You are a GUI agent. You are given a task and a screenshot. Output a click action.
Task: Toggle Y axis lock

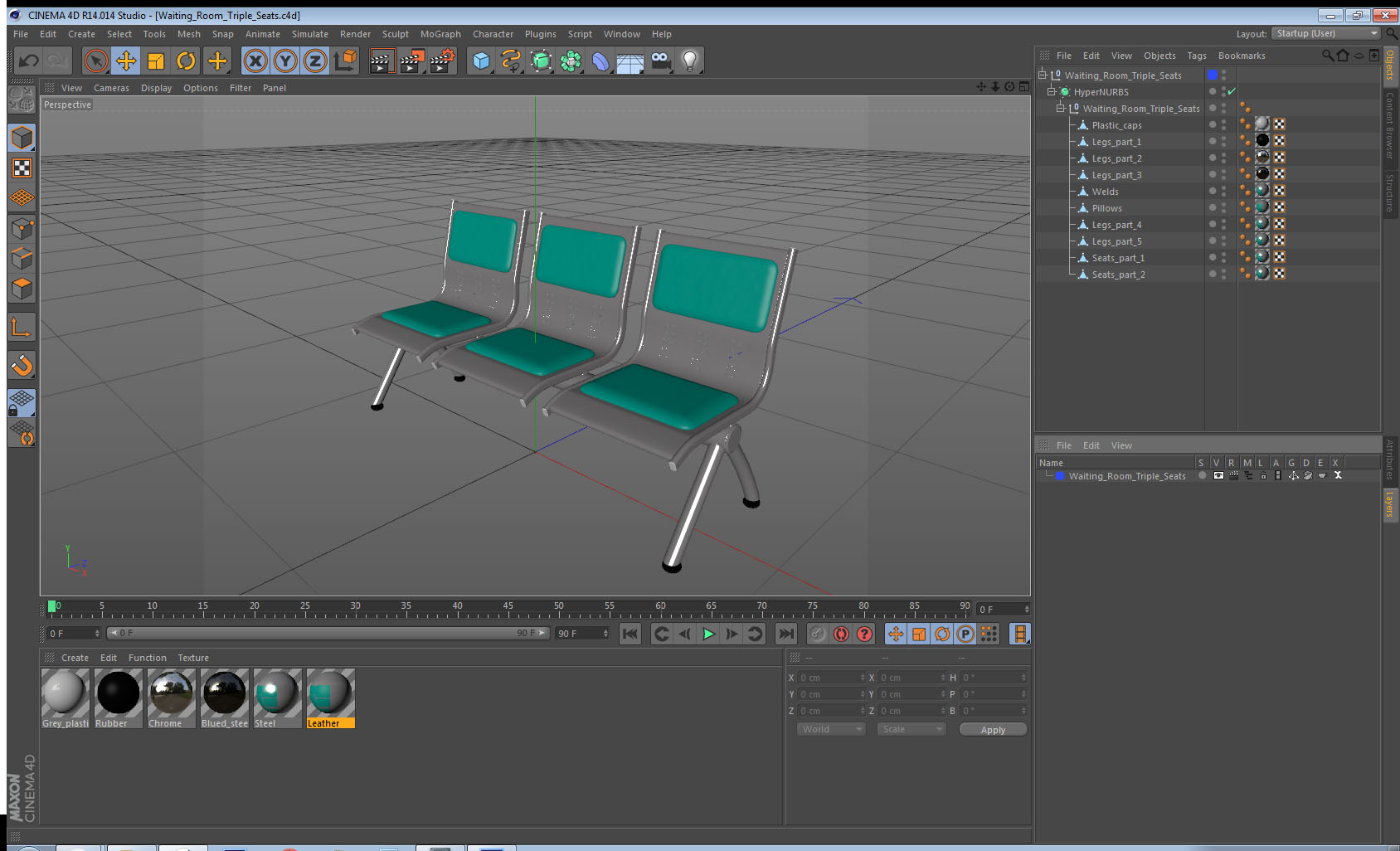click(285, 61)
